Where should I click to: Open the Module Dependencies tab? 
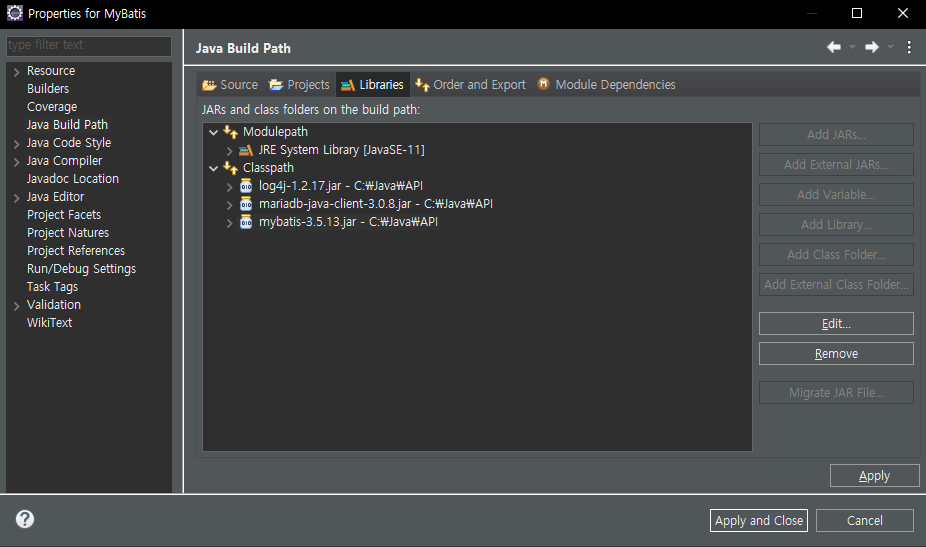[606, 84]
